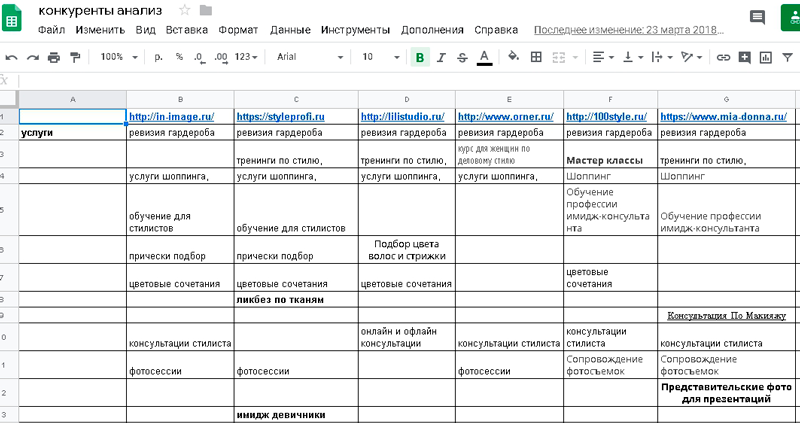The width and height of the screenshot is (800, 423).
Task: Insert chart from the toolbar
Action: (x=765, y=57)
